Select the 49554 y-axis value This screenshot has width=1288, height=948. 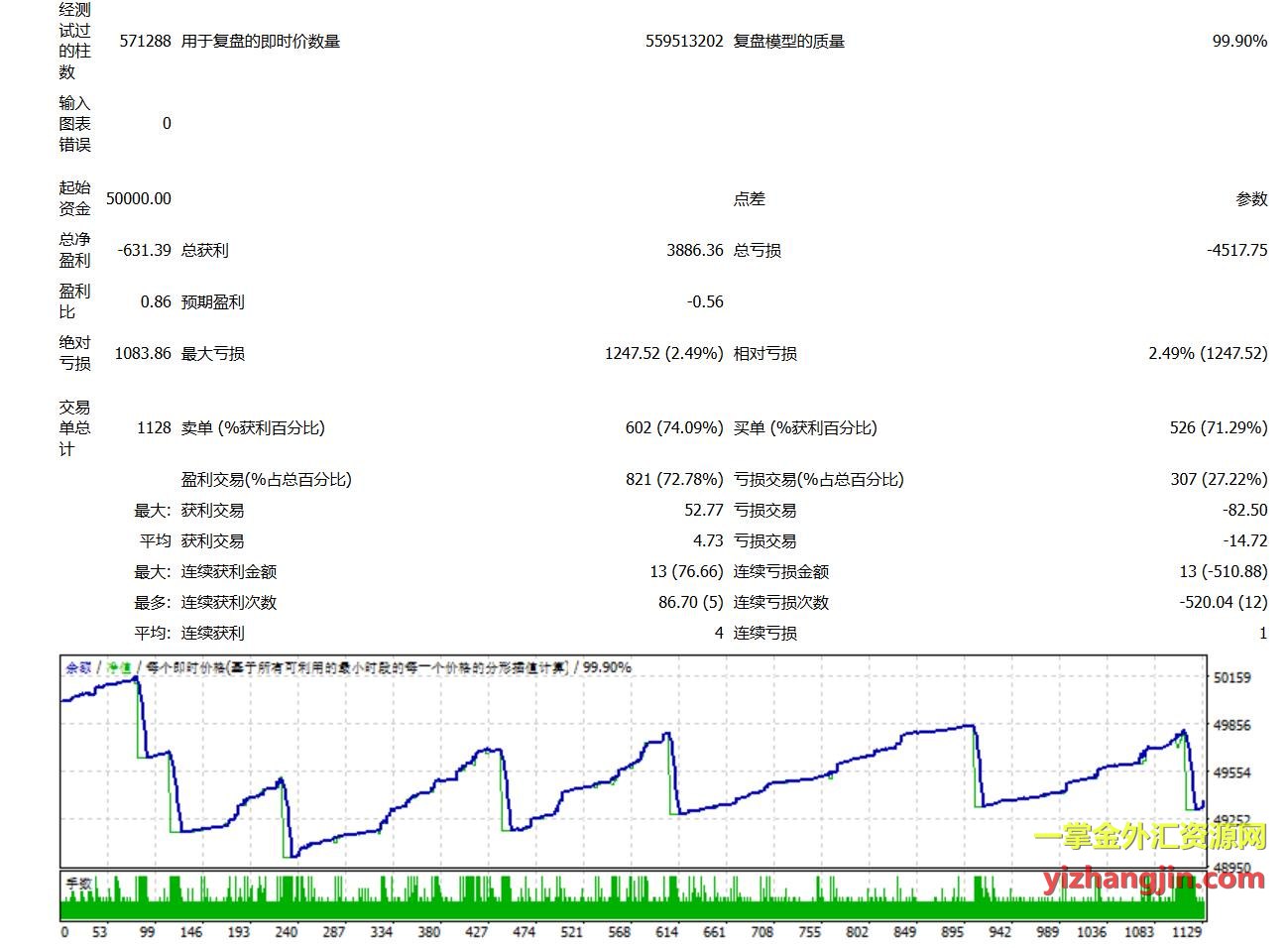(1231, 772)
